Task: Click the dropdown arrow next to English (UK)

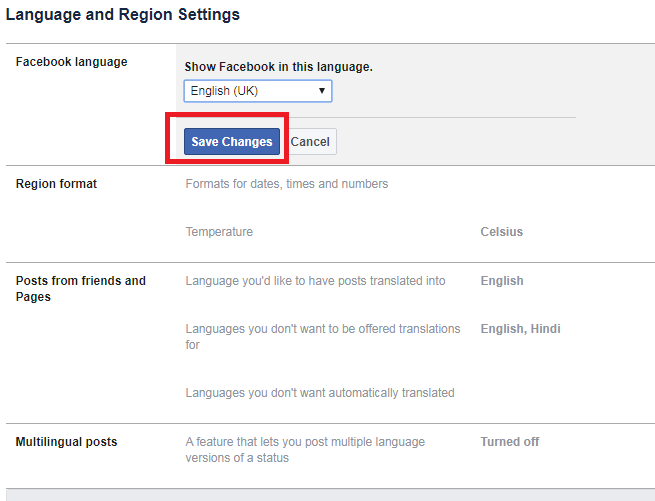Action: point(322,91)
